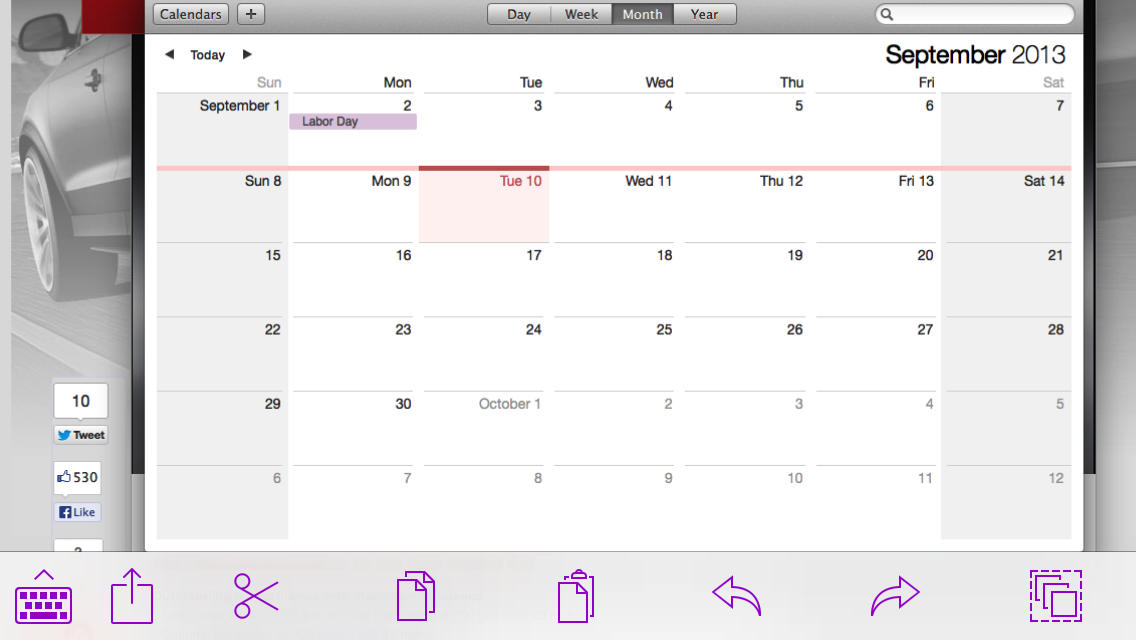Screen dimensions: 1136x640
Task: Click in the calendar search field
Action: 974,14
